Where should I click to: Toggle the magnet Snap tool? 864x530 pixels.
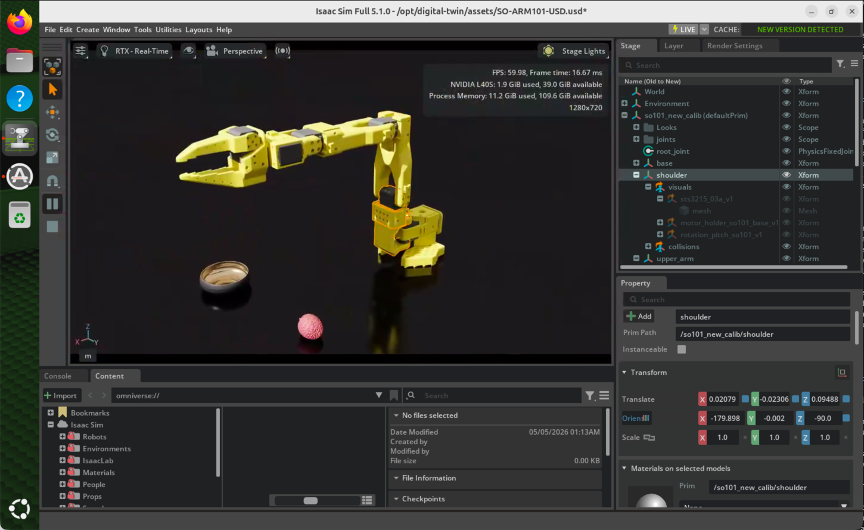coord(52,181)
